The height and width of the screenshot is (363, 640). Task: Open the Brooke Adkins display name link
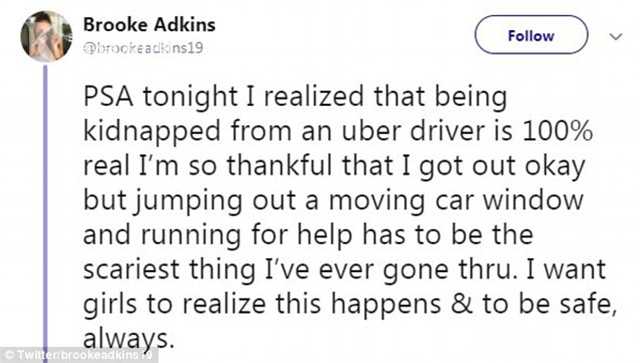coord(149,25)
